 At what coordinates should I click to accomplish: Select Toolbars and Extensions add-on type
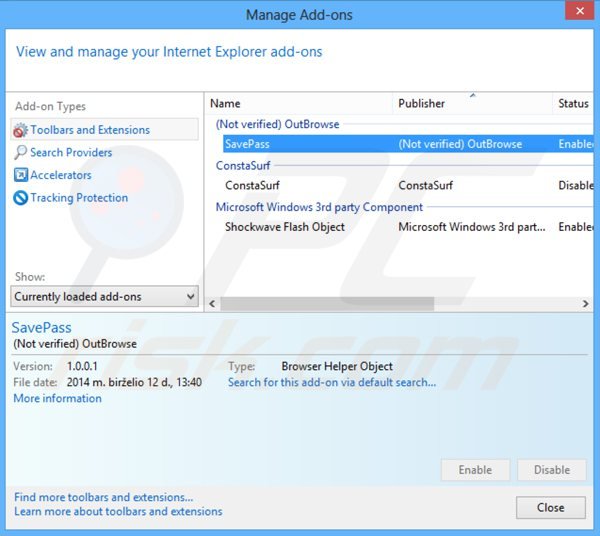click(105, 130)
